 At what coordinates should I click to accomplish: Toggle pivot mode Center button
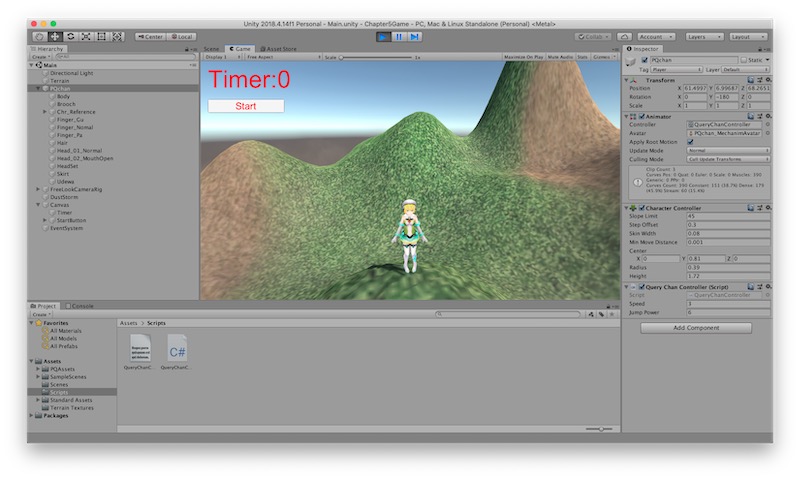tap(150, 37)
